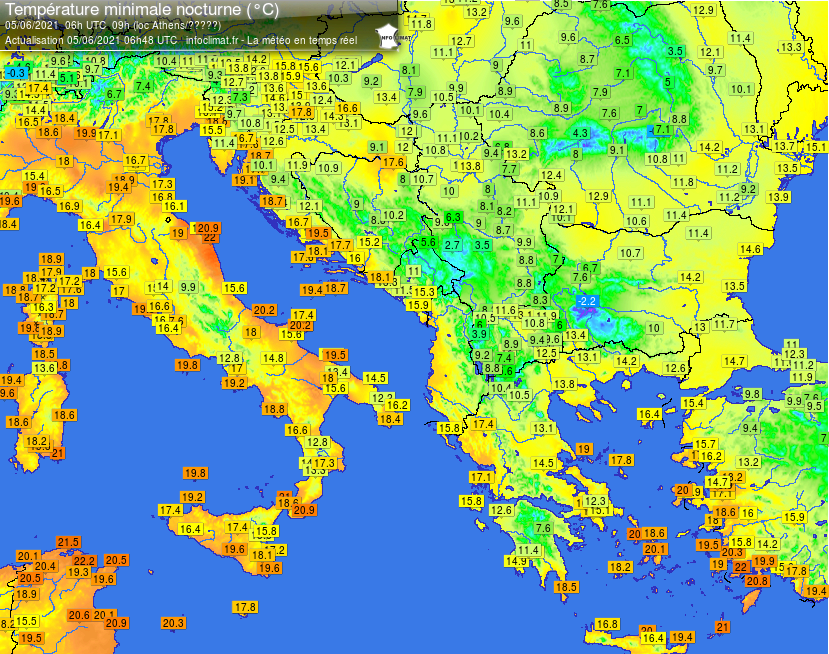The height and width of the screenshot is (654, 829).
Task: Select the "20.4" station value
Action: point(45,566)
